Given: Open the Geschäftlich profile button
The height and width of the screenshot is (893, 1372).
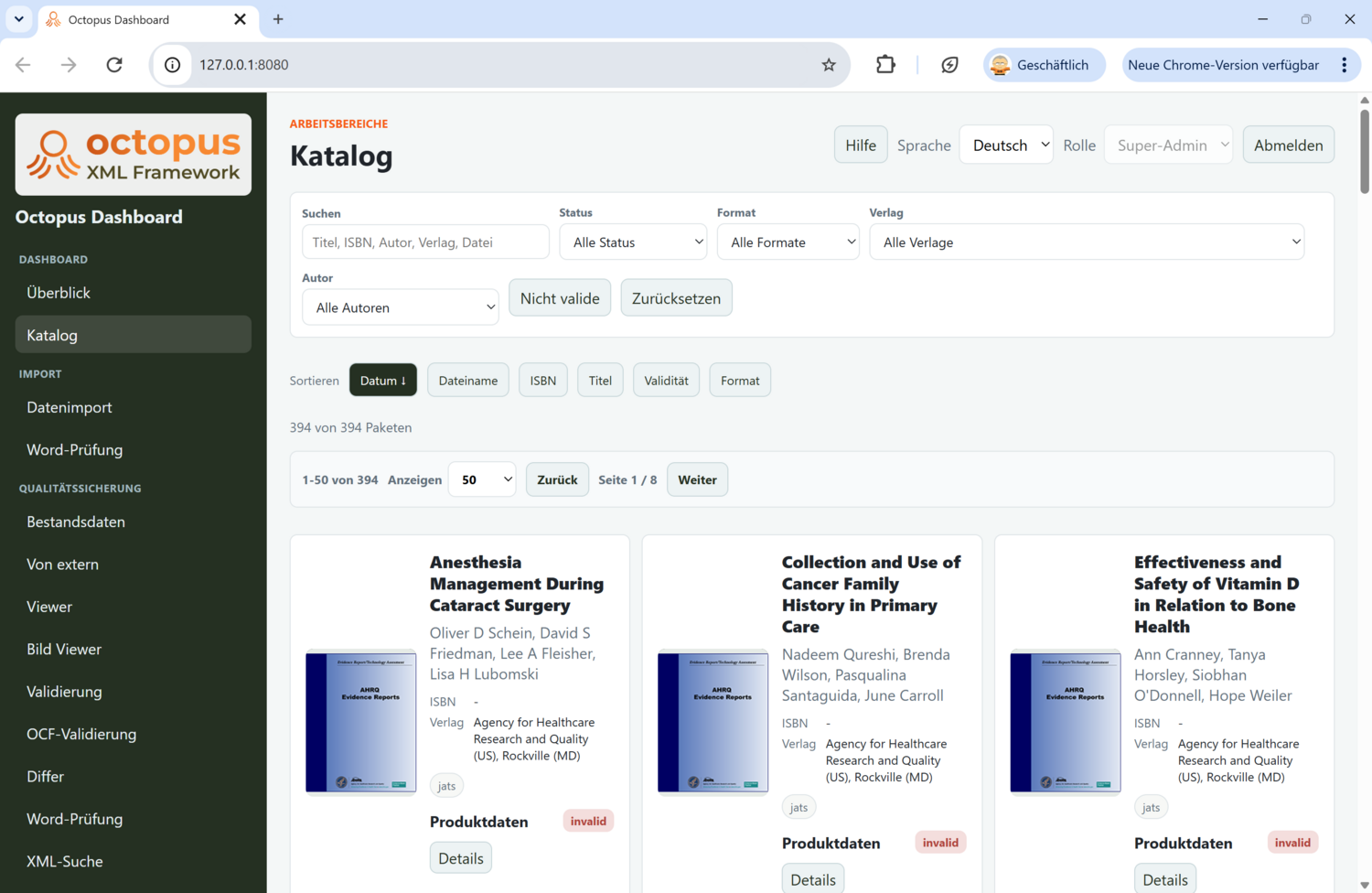Looking at the screenshot, I should (x=1044, y=65).
